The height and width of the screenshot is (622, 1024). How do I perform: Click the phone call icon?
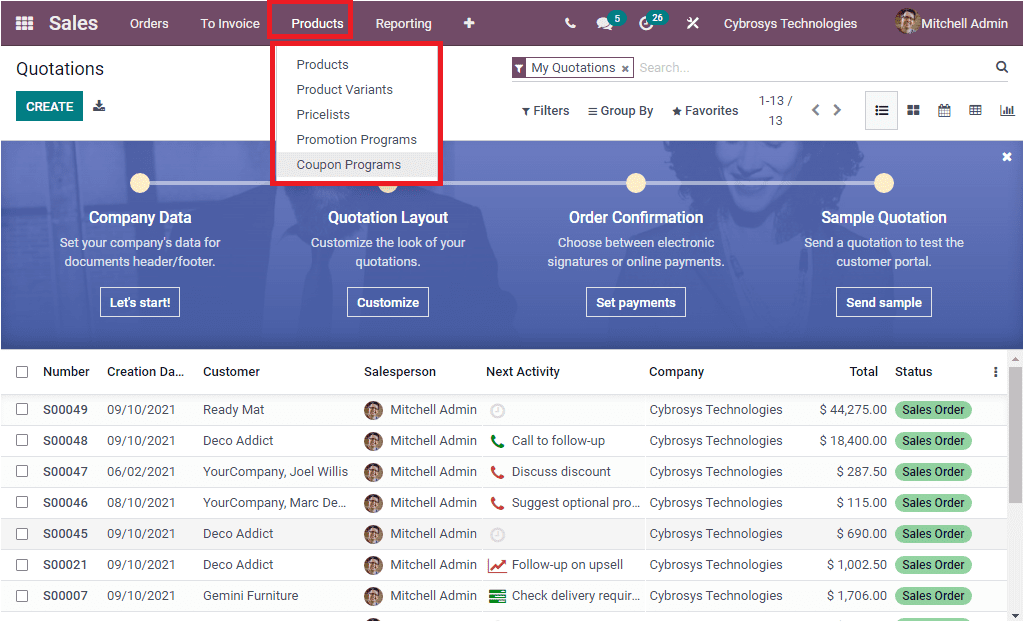coord(569,23)
